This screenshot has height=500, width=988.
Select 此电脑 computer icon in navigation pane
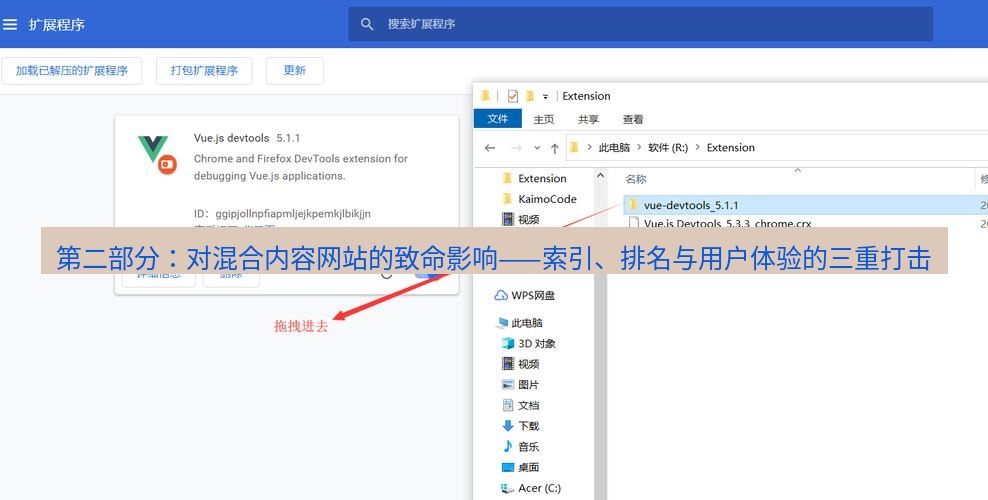click(502, 323)
